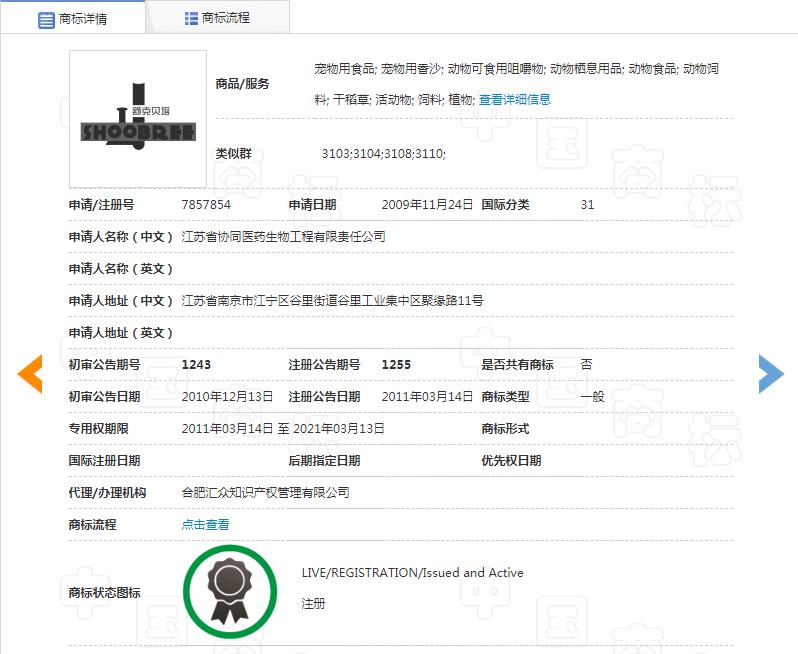Go to next trademark with blue arrow
This screenshot has height=654, width=798.
coord(771,374)
